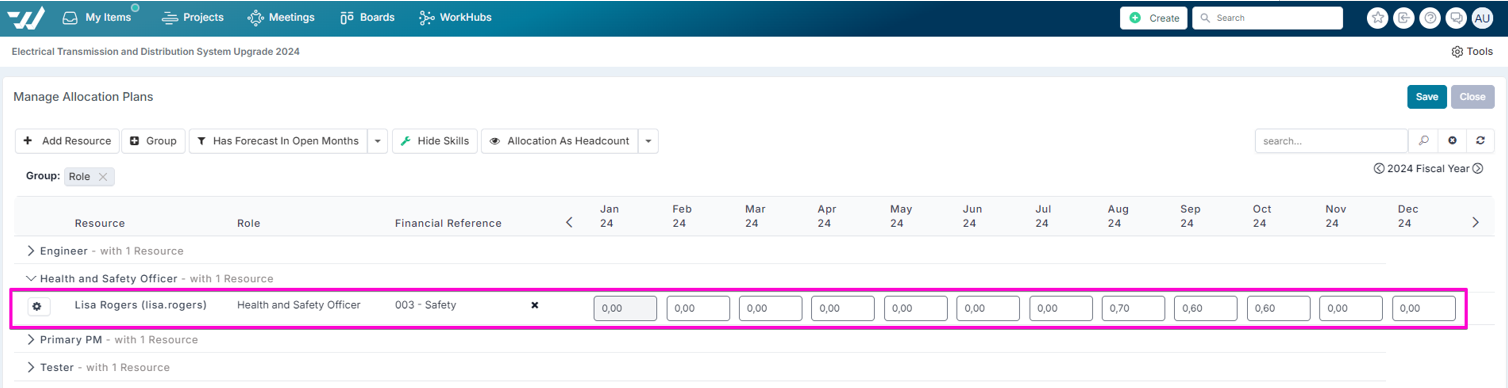The width and height of the screenshot is (1508, 388).
Task: Click Allocation As Headcount view button
Action: 560,141
